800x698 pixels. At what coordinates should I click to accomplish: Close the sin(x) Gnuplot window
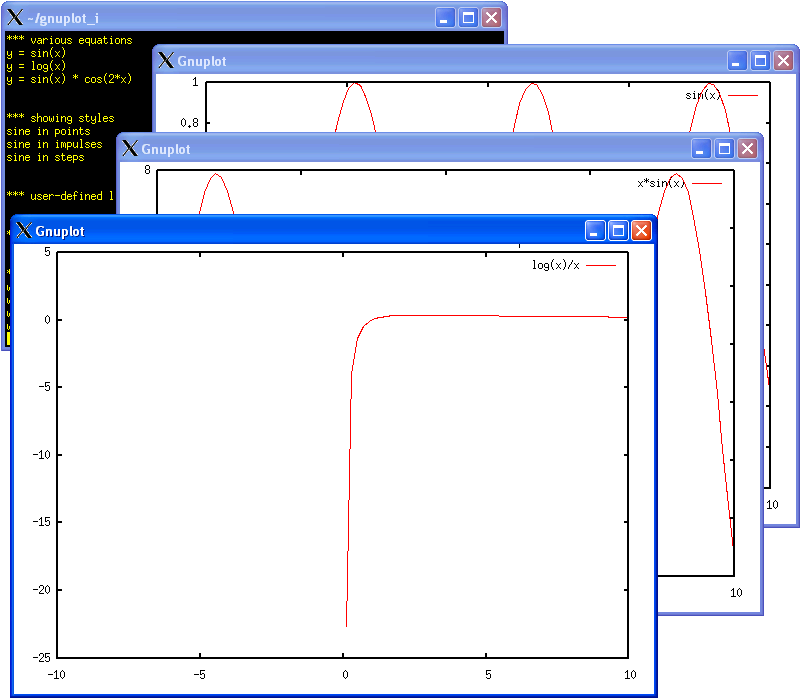783,60
